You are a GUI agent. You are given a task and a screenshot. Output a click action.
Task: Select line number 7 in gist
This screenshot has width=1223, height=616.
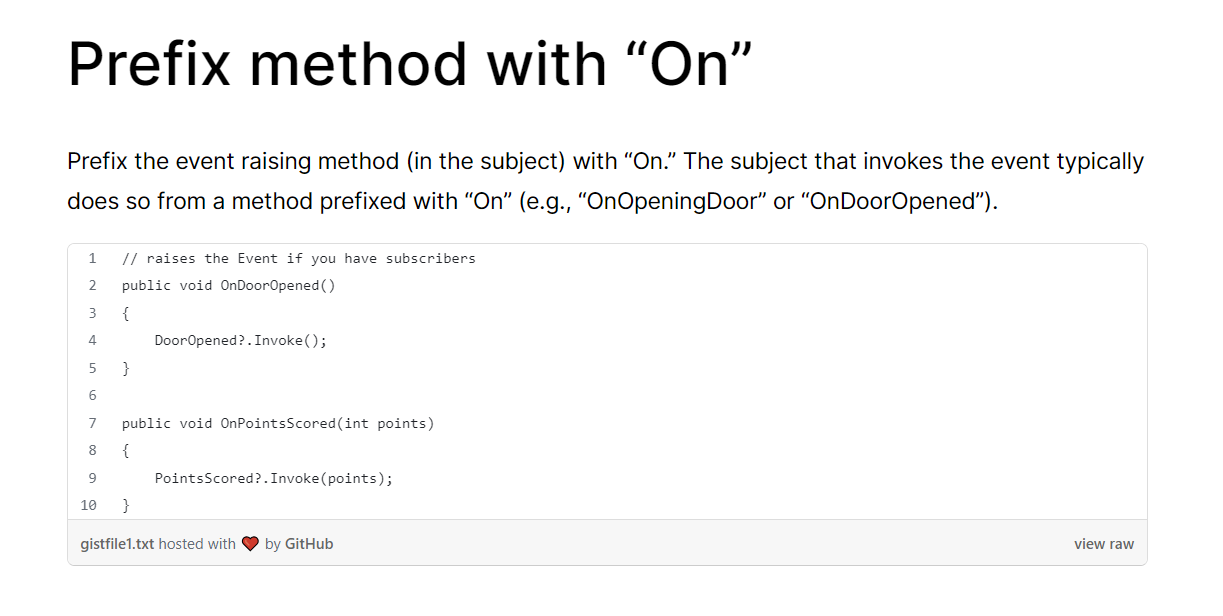click(92, 423)
